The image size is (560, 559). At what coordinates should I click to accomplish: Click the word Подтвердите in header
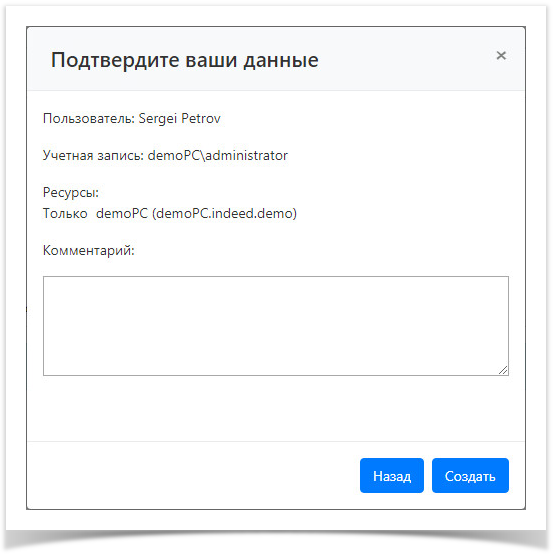pyautogui.click(x=115, y=60)
